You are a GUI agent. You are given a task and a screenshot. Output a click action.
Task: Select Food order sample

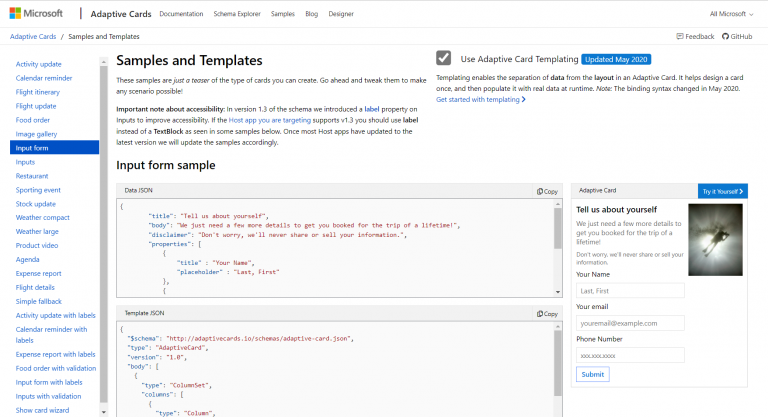click(32, 120)
